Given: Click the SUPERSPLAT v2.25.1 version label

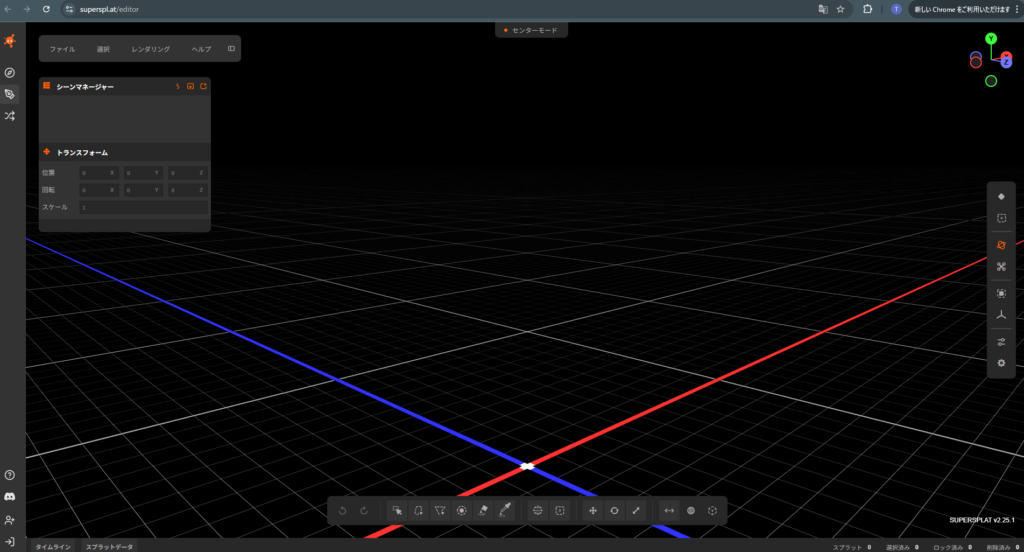Looking at the screenshot, I should [x=982, y=520].
